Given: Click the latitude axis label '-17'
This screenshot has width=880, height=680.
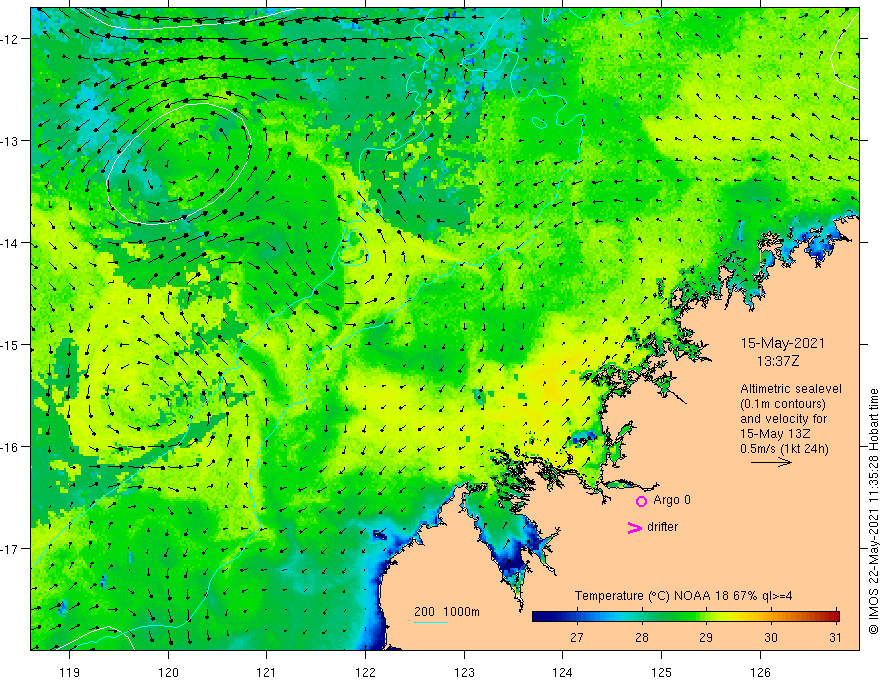Looking at the screenshot, I should [x=9, y=548].
